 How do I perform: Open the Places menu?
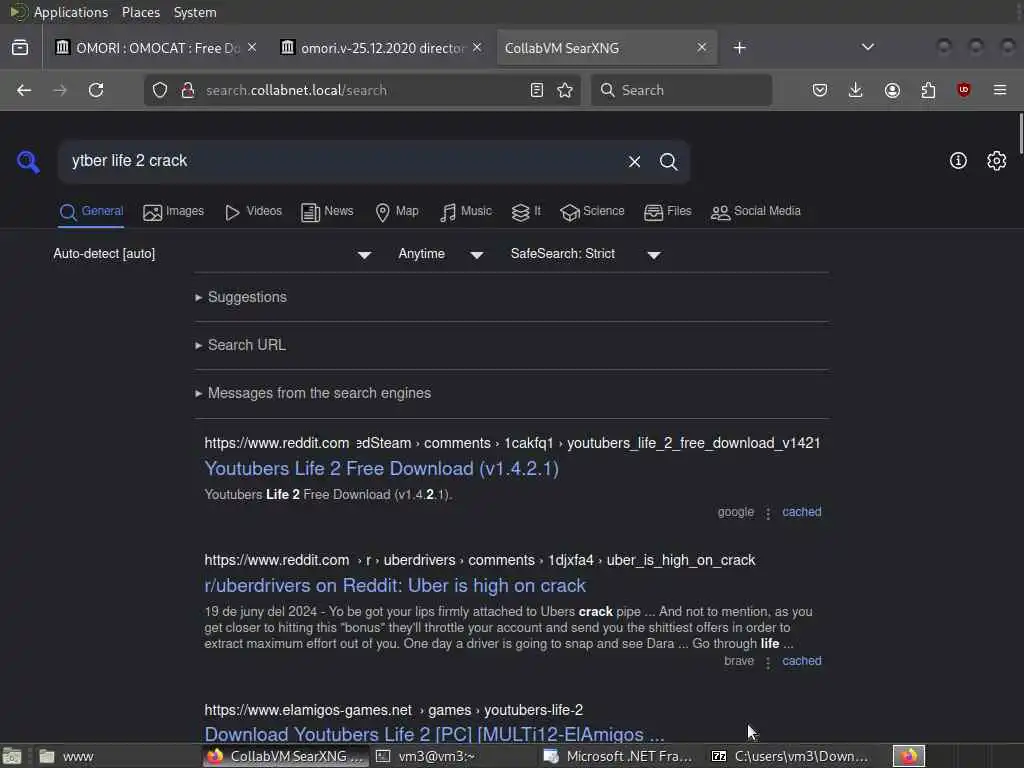pos(140,12)
